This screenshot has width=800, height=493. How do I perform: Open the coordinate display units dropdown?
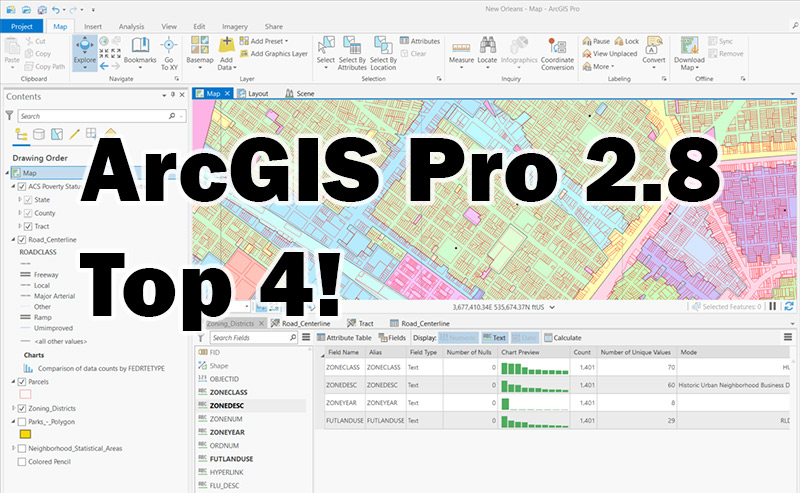pyautogui.click(x=552, y=307)
